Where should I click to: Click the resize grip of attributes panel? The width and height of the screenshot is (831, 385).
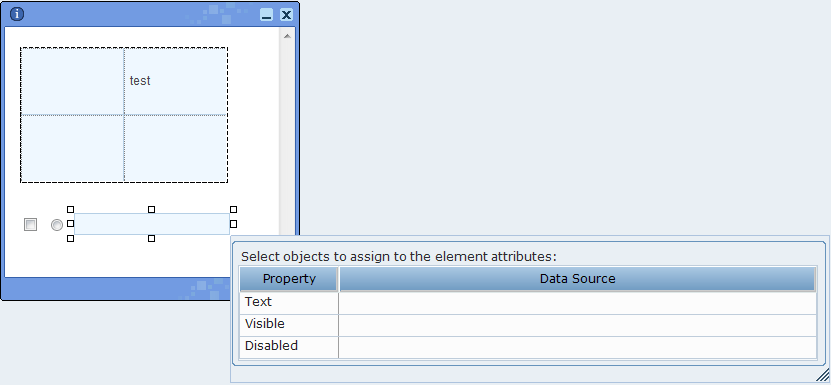click(823, 375)
